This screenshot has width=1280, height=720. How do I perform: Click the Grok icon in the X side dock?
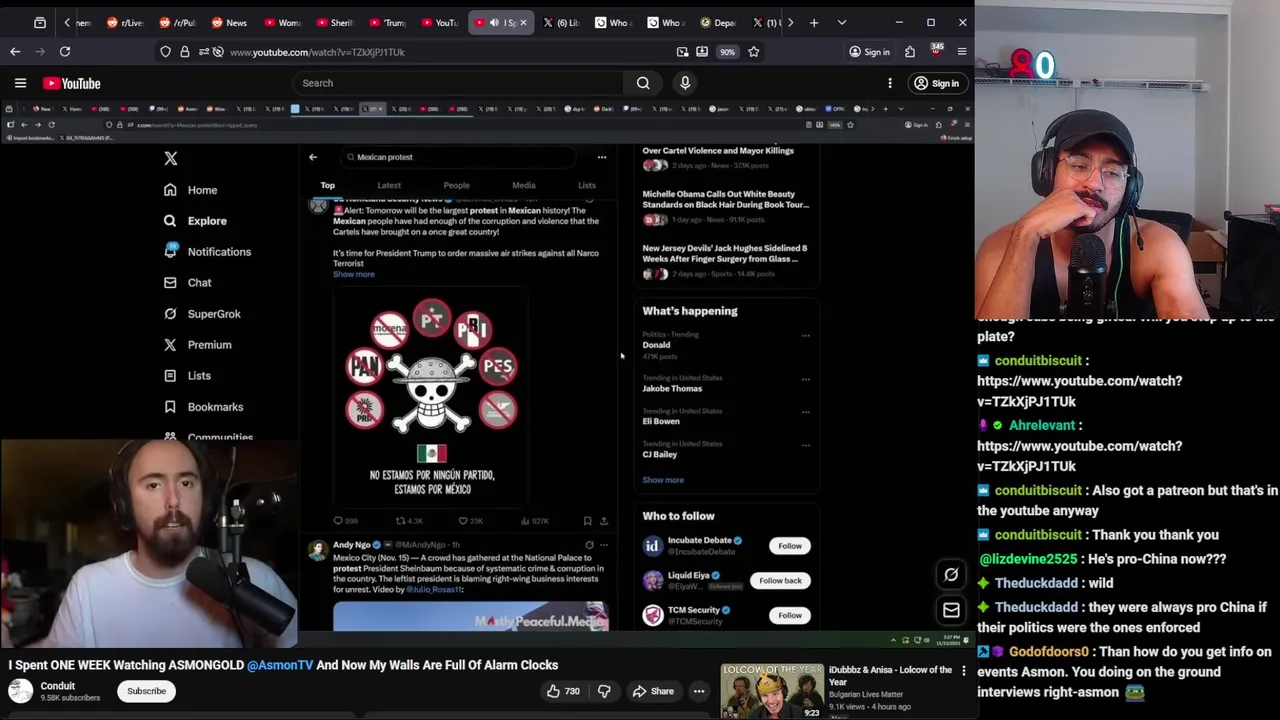coord(951,574)
